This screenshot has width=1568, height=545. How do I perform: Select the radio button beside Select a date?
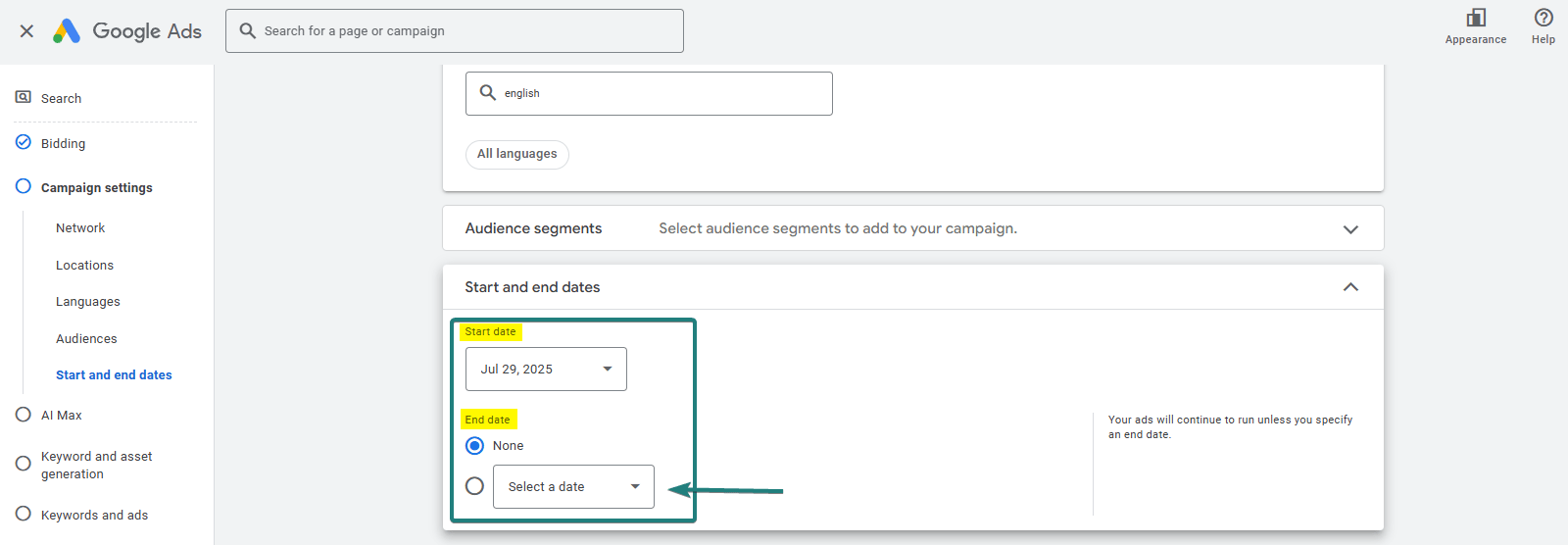[x=475, y=486]
